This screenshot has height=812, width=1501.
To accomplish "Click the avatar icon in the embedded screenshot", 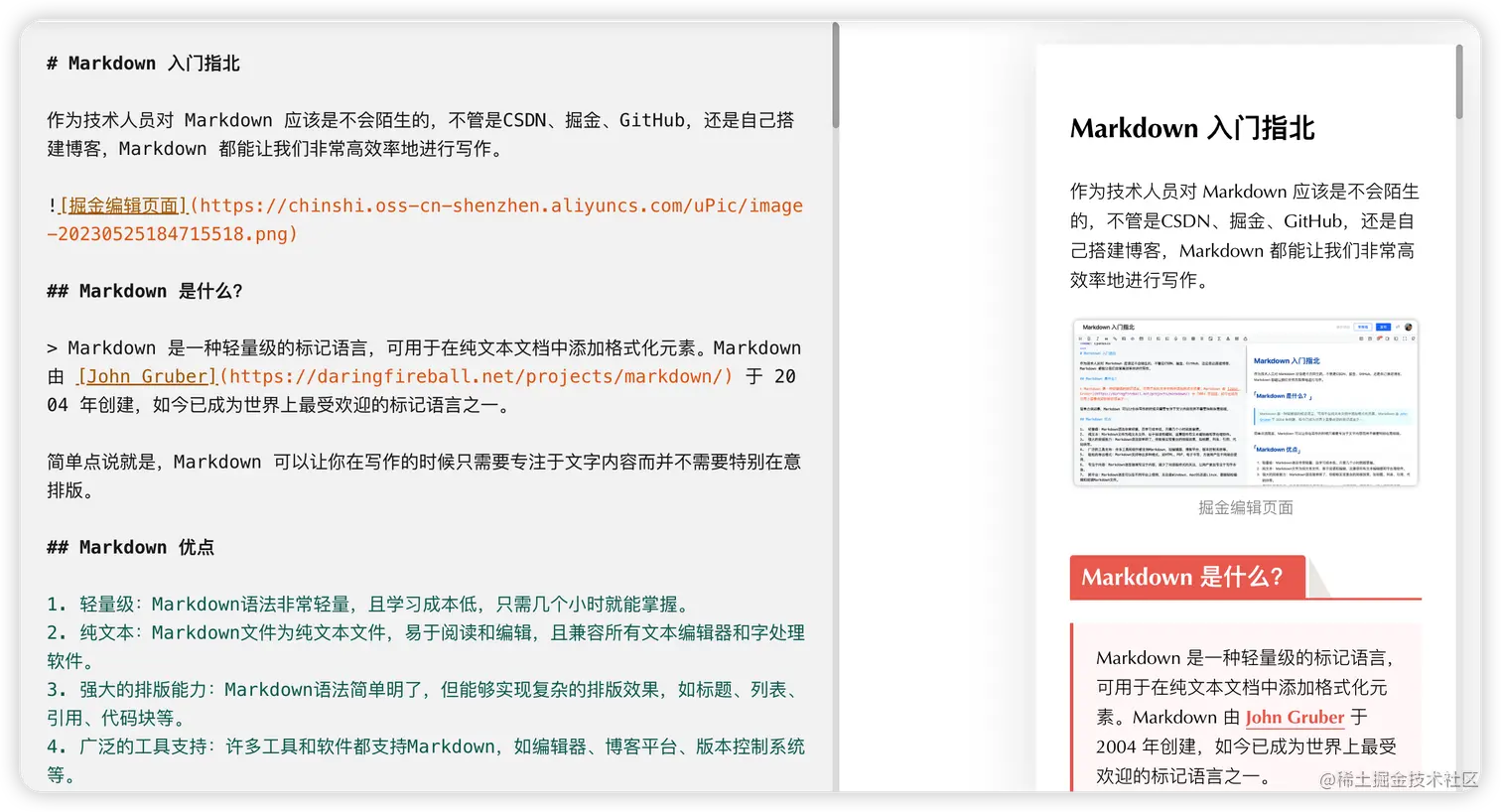I will pos(1409,328).
